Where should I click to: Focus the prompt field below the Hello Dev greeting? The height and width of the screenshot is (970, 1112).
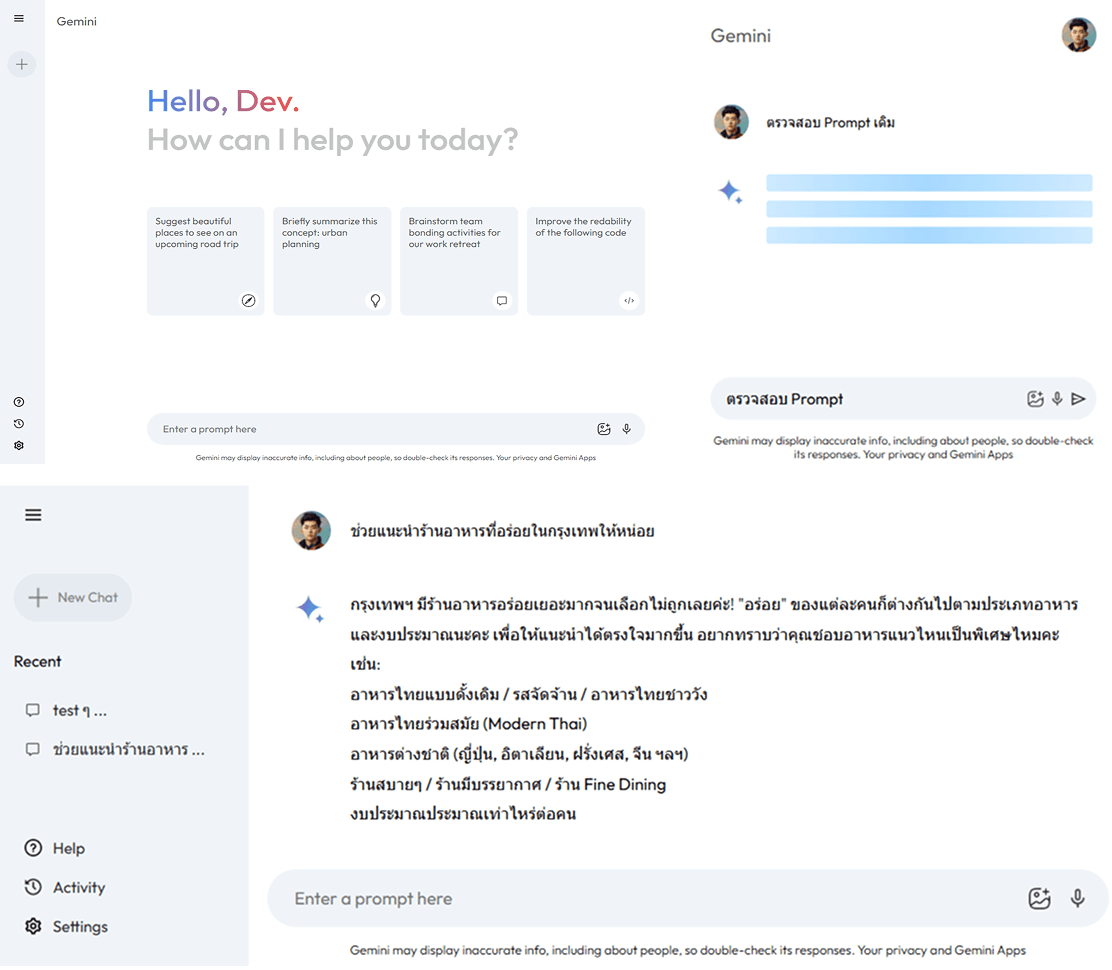click(x=370, y=429)
